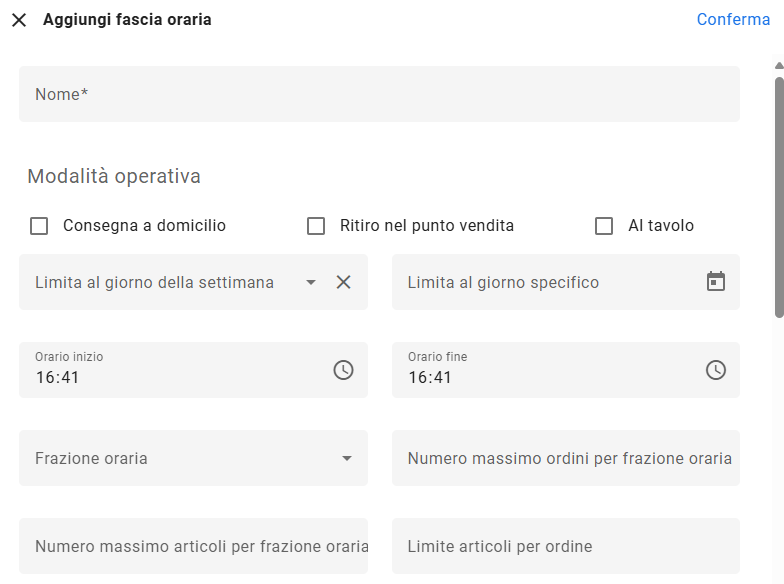Screen dimensions: 784x584
Task: Enable Ritiro nel punto vendita checkbox
Action: pos(316,226)
